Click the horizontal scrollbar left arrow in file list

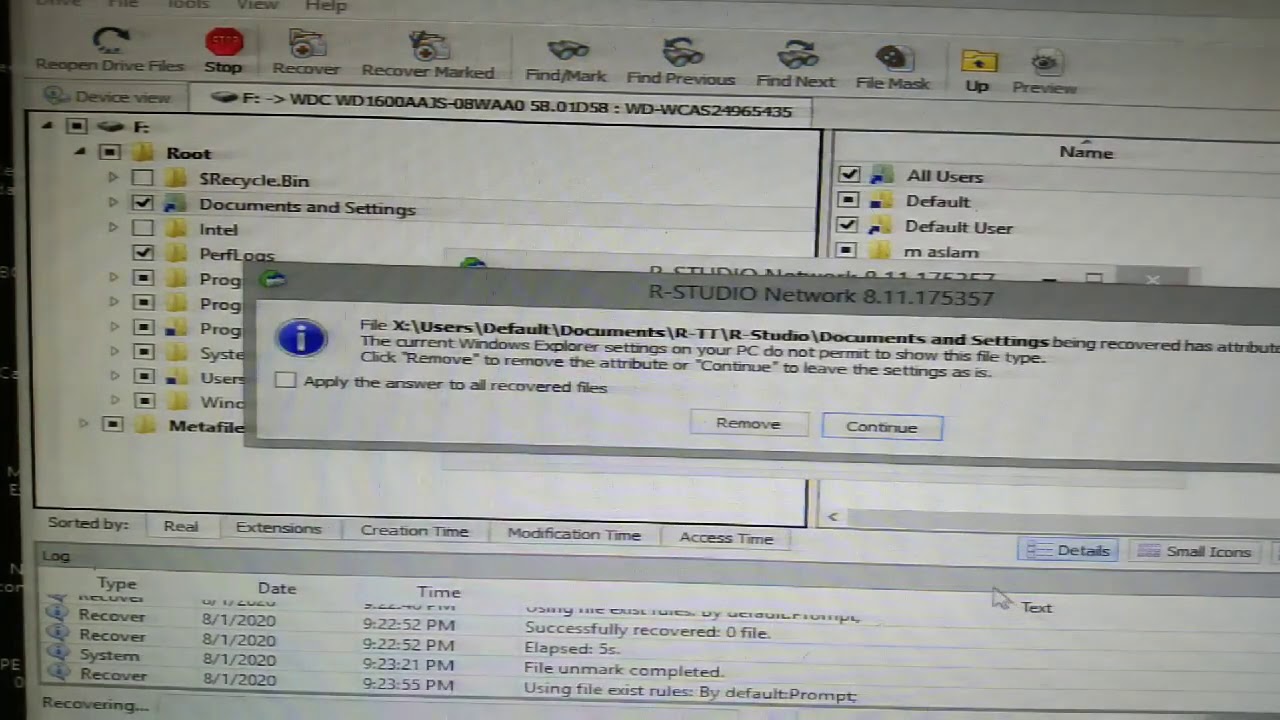(832, 517)
